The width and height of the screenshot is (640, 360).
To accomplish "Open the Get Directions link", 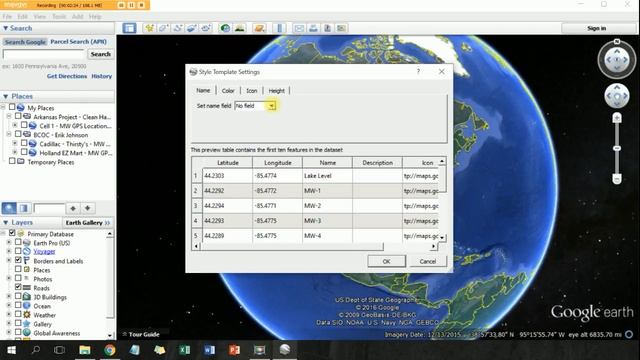I will (x=67, y=76).
